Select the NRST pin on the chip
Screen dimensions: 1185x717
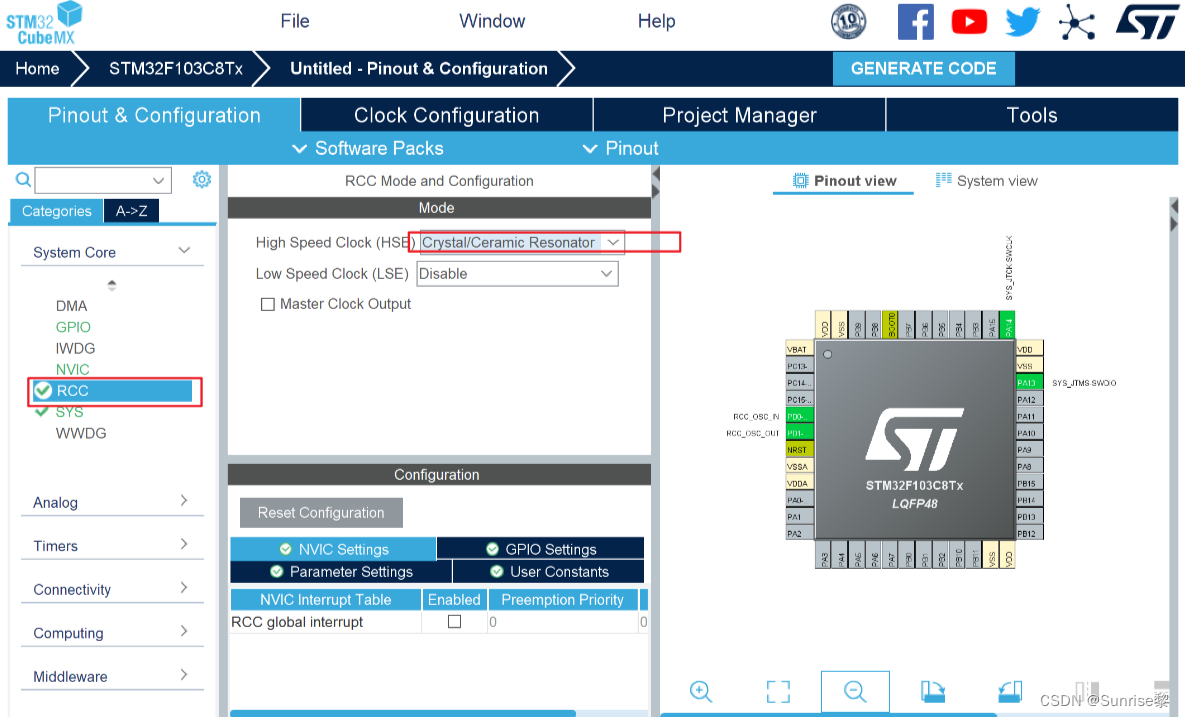click(x=800, y=450)
